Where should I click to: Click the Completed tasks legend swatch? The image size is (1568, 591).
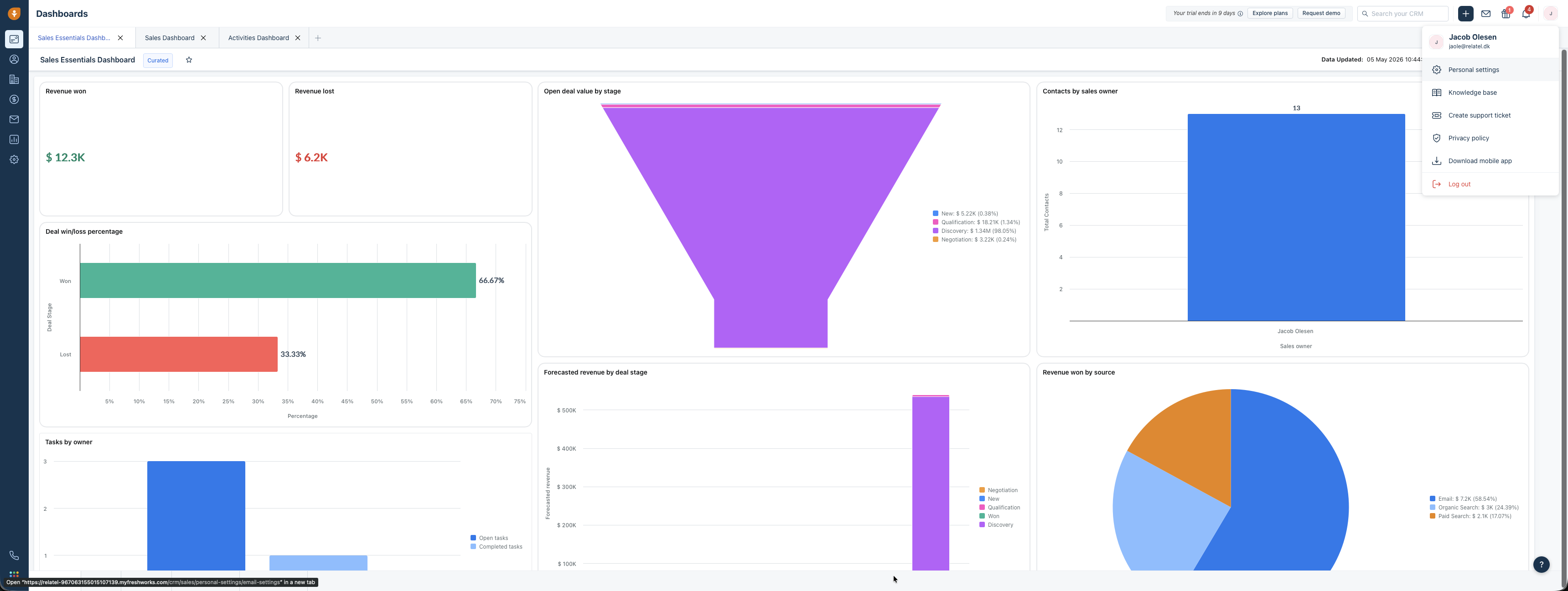tap(473, 547)
